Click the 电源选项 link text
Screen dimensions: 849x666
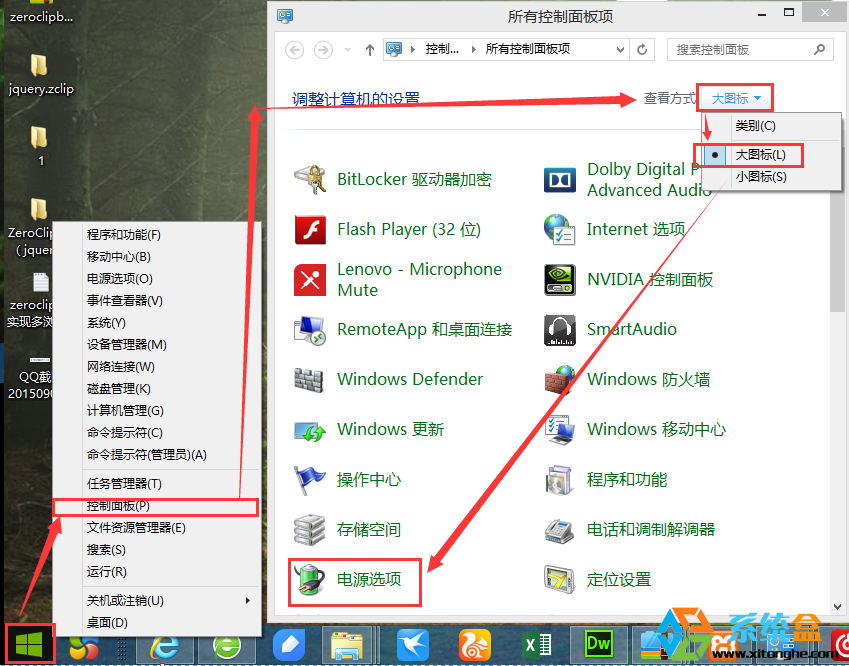click(x=369, y=580)
